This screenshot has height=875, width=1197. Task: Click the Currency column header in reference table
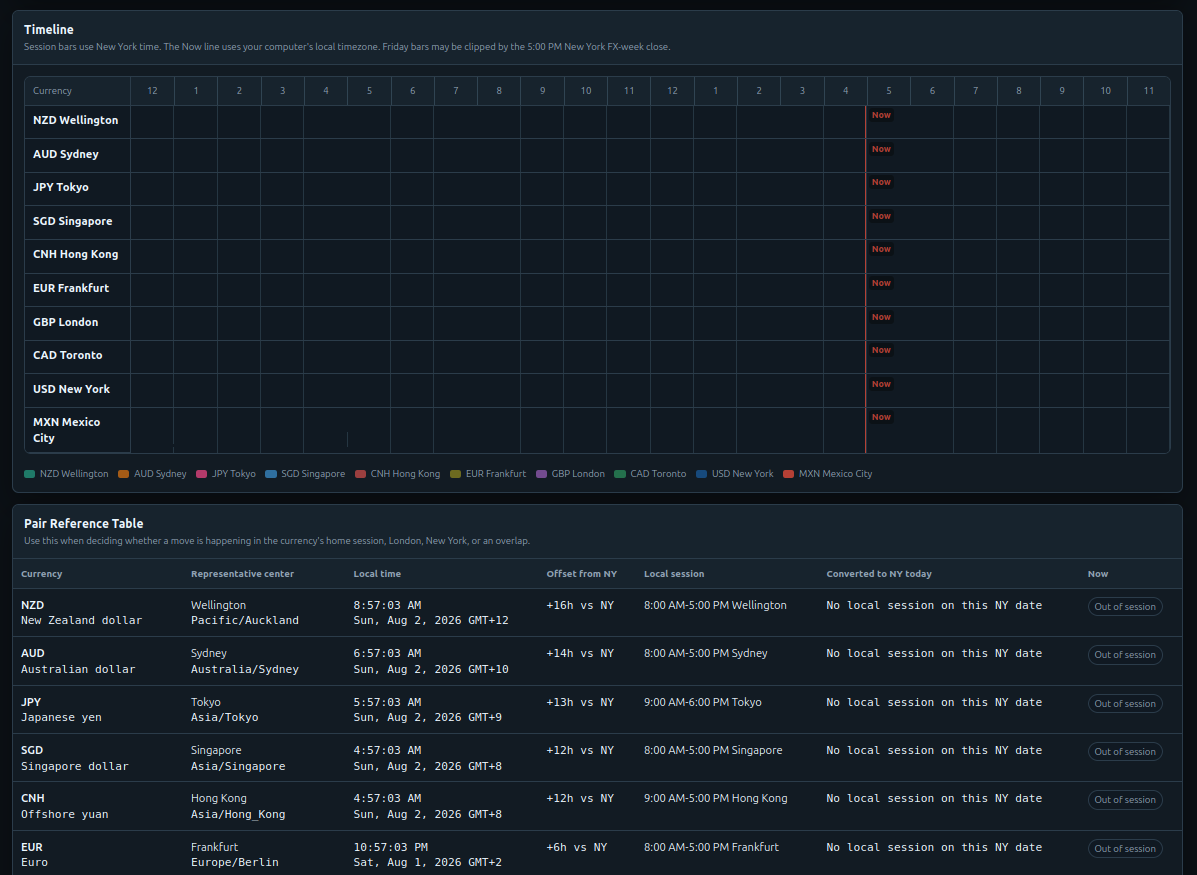(41, 574)
